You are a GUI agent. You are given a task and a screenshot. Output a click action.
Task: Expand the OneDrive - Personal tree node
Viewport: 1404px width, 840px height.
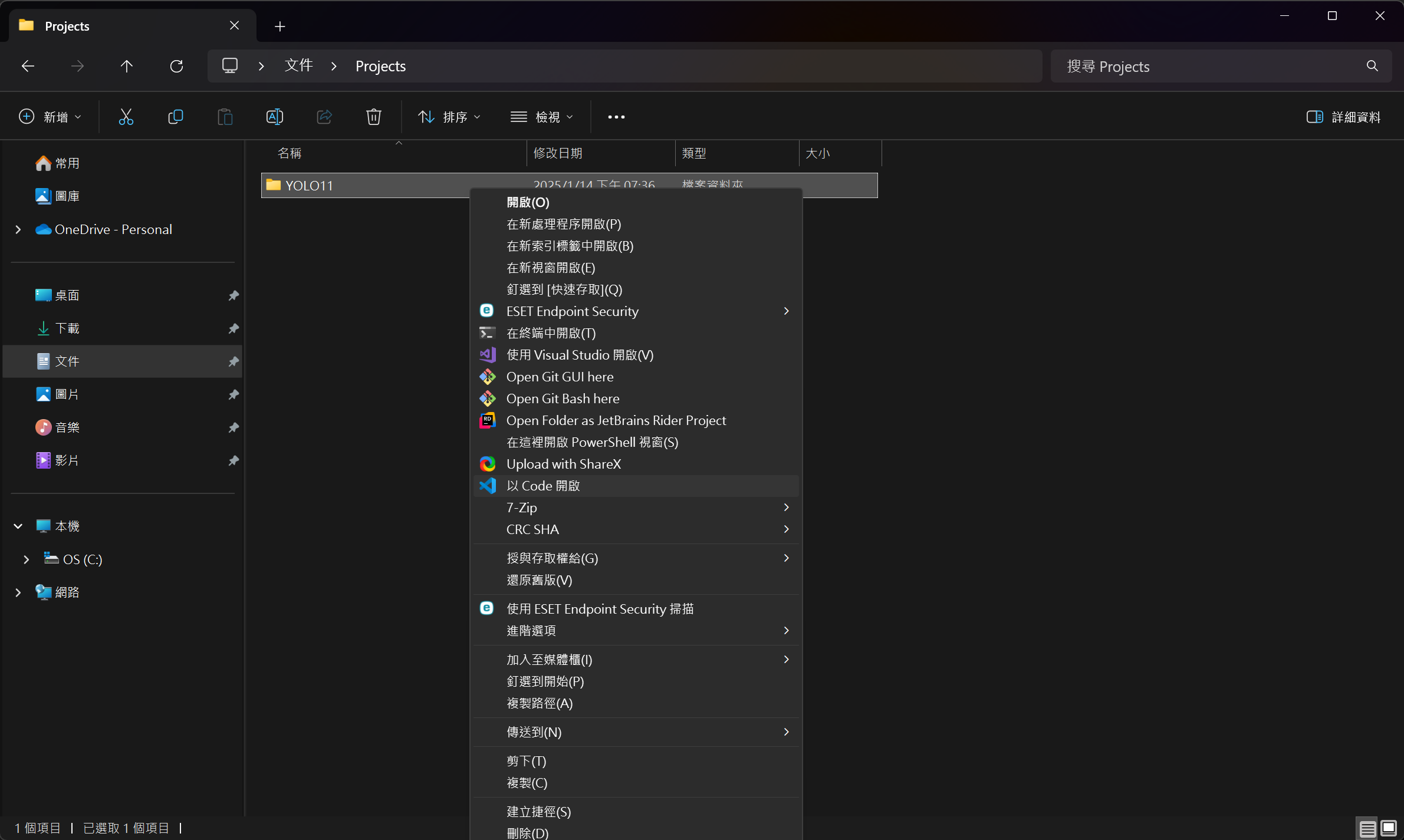pyautogui.click(x=18, y=229)
